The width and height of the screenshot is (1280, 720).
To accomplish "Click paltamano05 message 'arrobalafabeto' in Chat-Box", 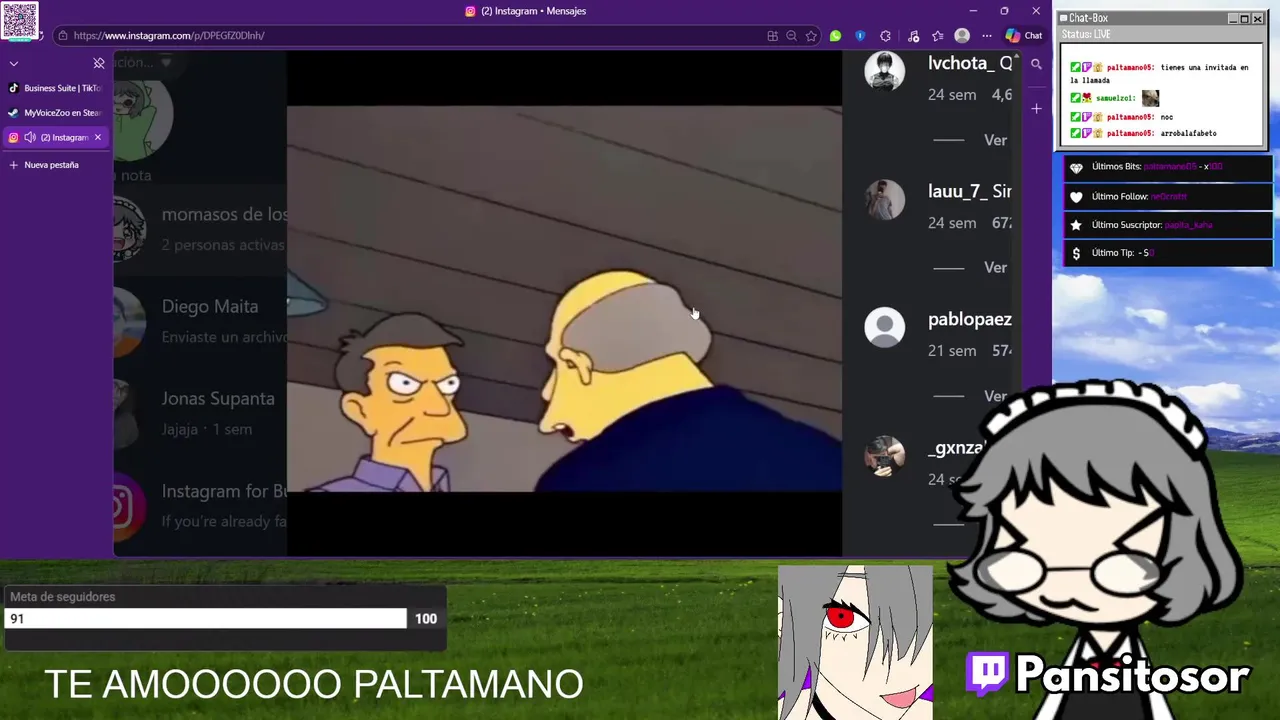I will (x=1188, y=133).
